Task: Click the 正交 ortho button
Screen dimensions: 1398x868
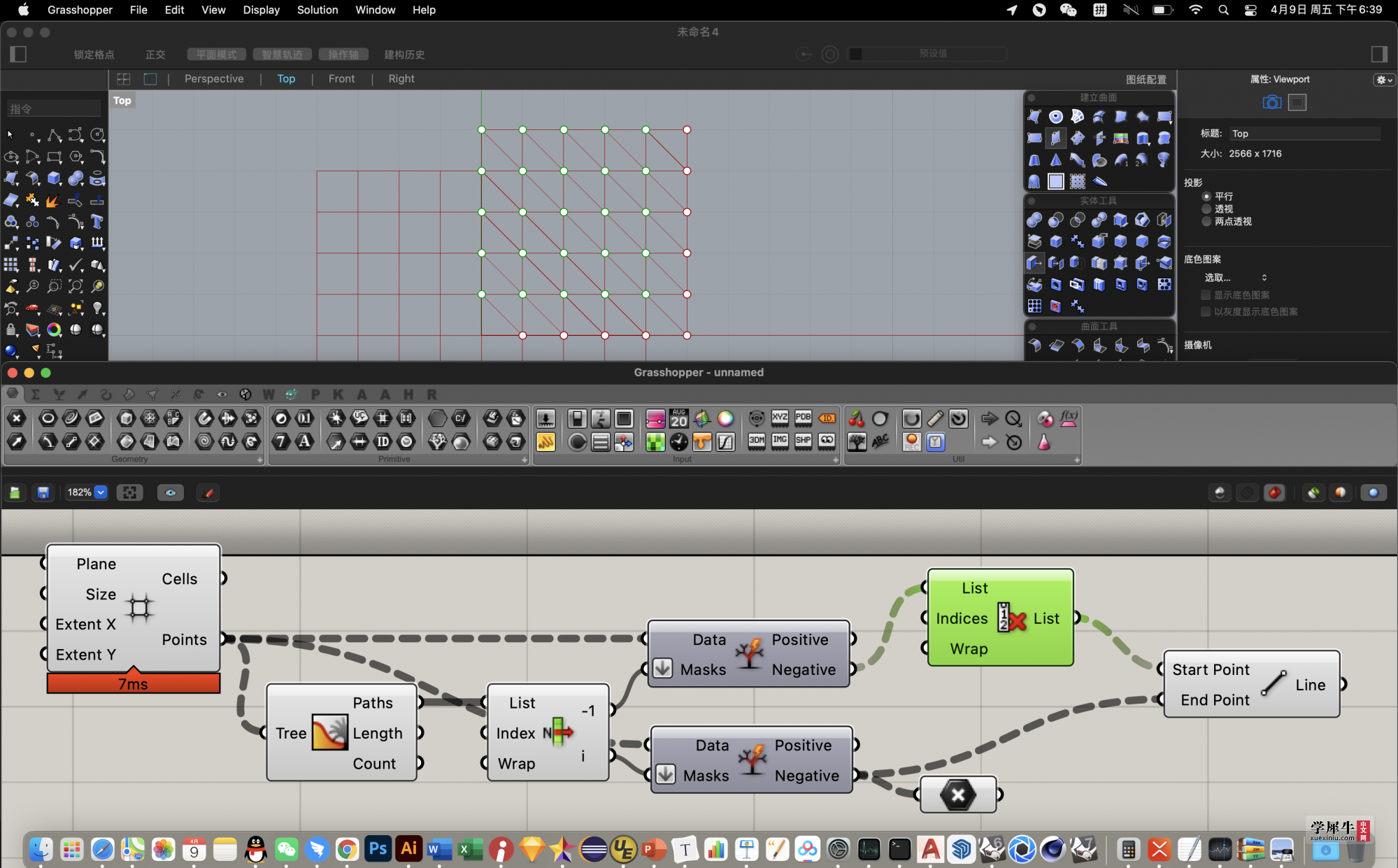Action: (x=155, y=55)
